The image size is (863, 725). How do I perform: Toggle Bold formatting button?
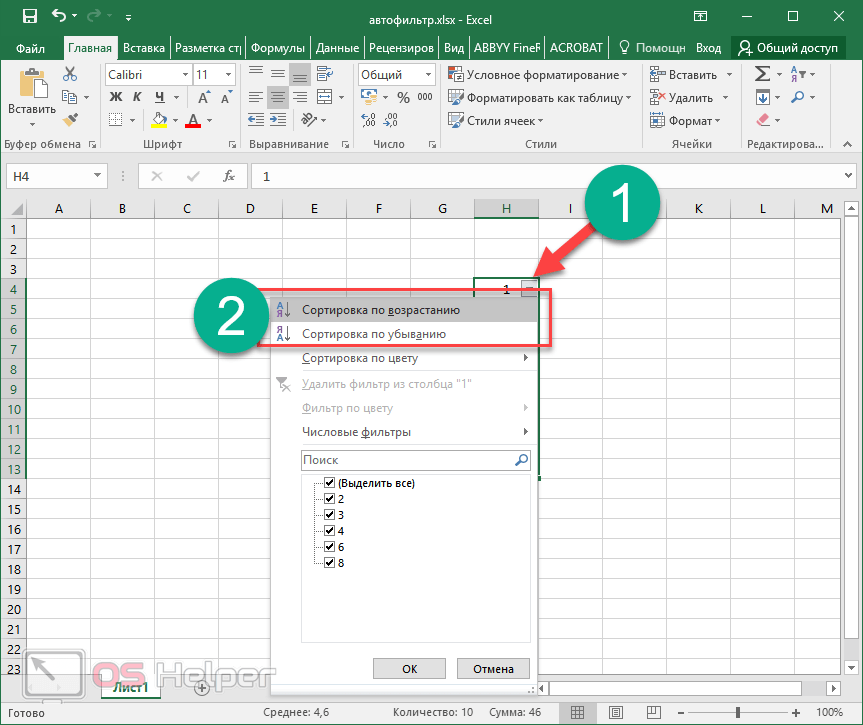click(x=115, y=97)
